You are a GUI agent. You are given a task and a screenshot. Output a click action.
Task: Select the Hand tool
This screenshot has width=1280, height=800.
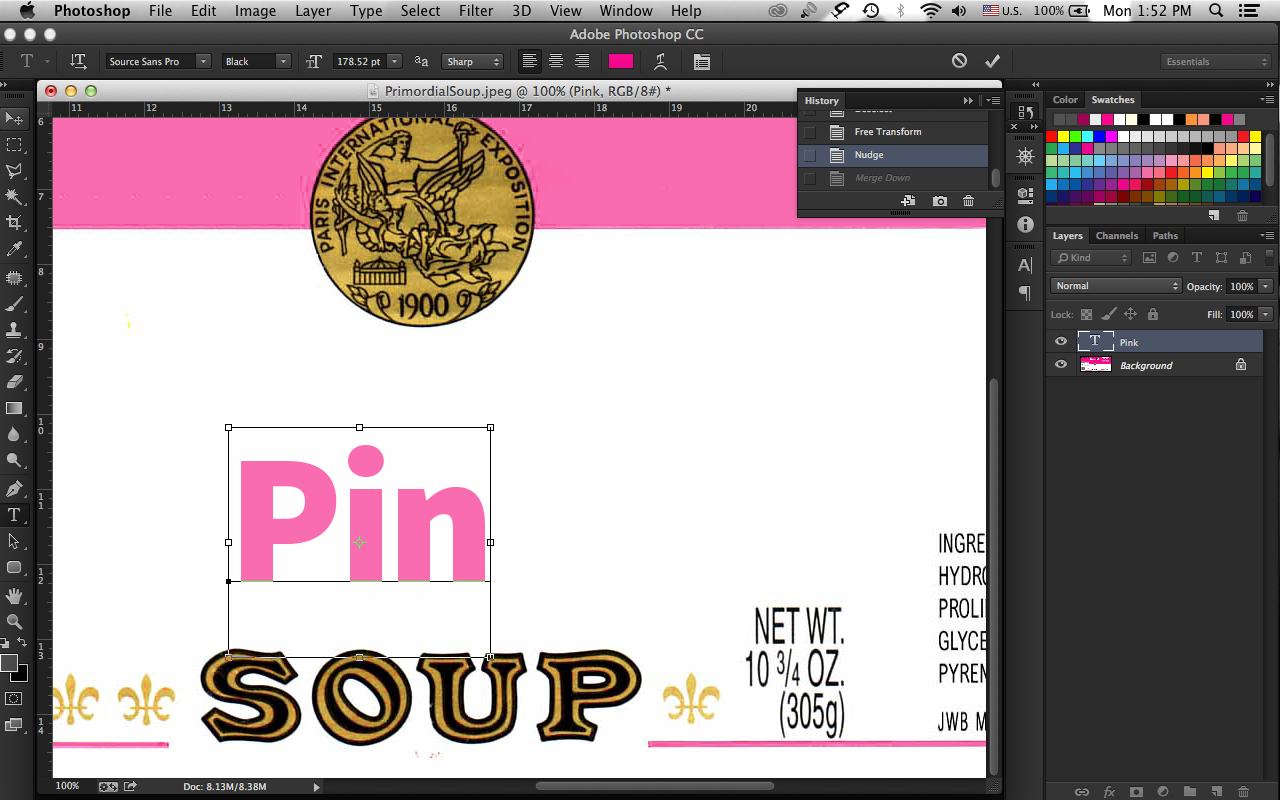[x=14, y=596]
